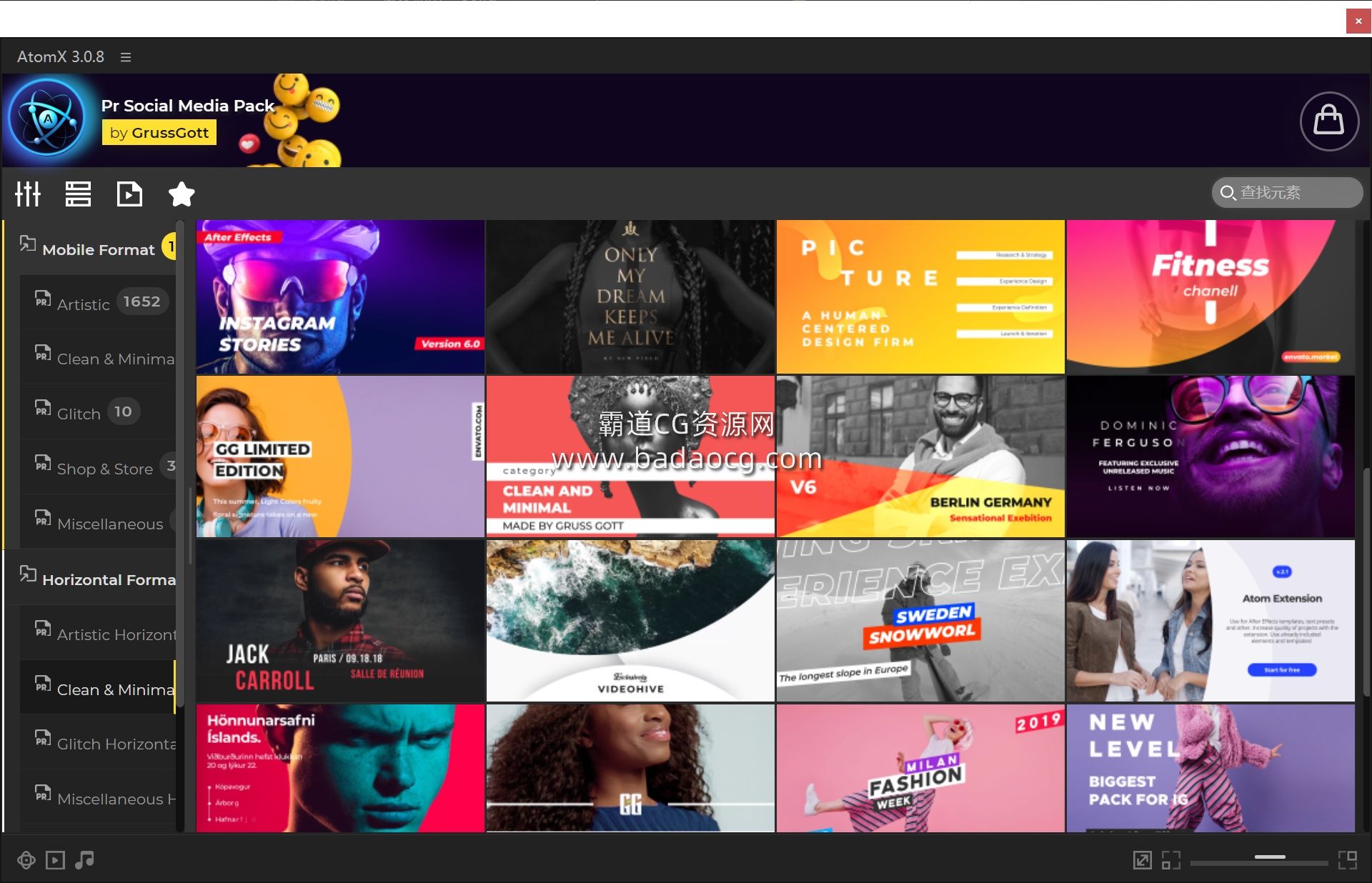Click the resize-arrow icon in bottom bar

(1143, 860)
